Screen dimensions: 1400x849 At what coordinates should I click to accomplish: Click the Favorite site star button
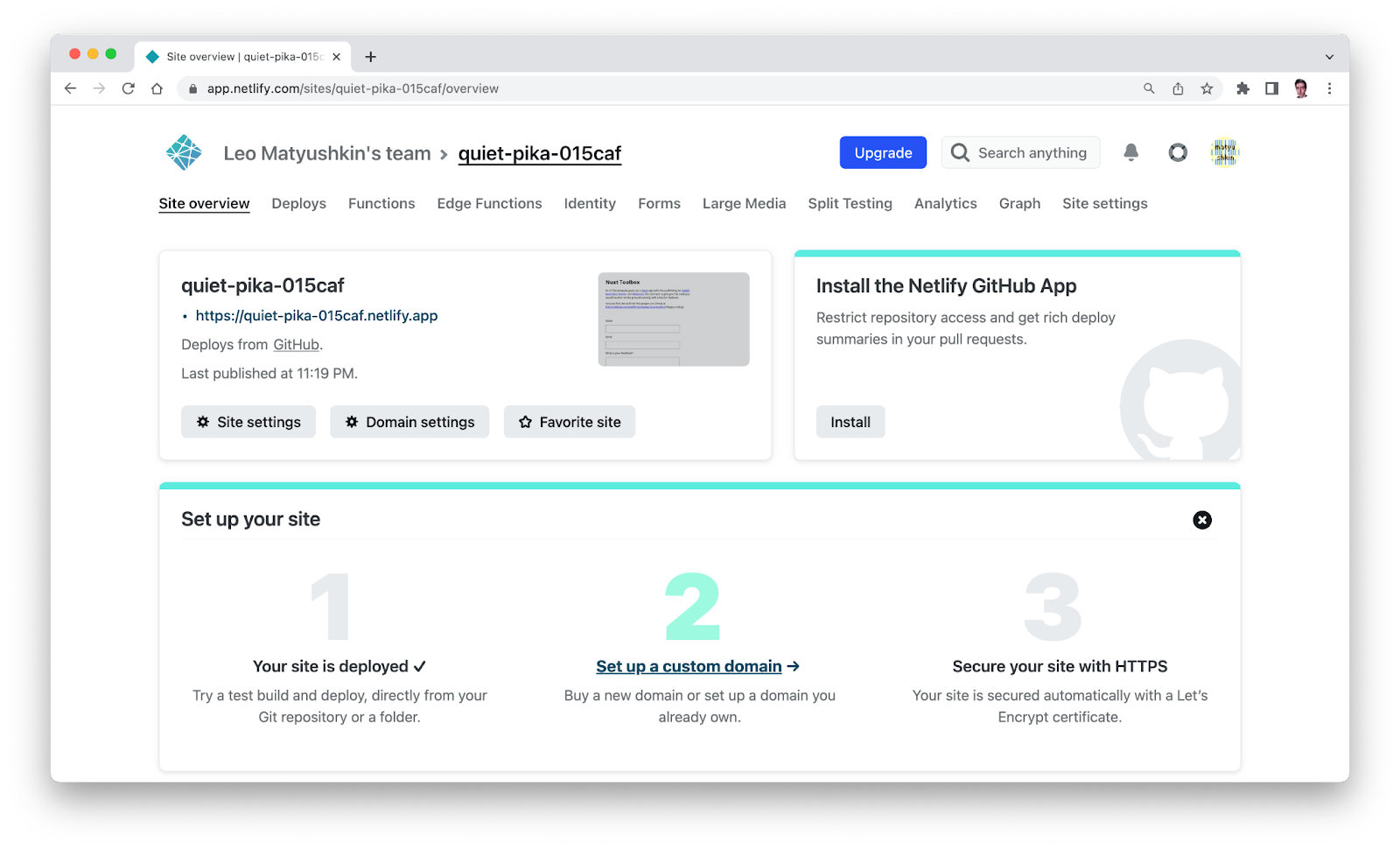570,422
